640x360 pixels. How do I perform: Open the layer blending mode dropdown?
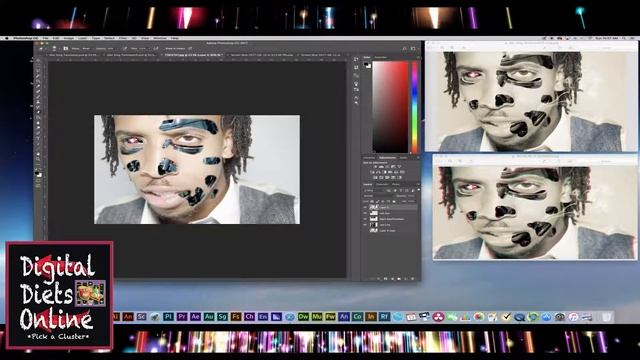378,196
